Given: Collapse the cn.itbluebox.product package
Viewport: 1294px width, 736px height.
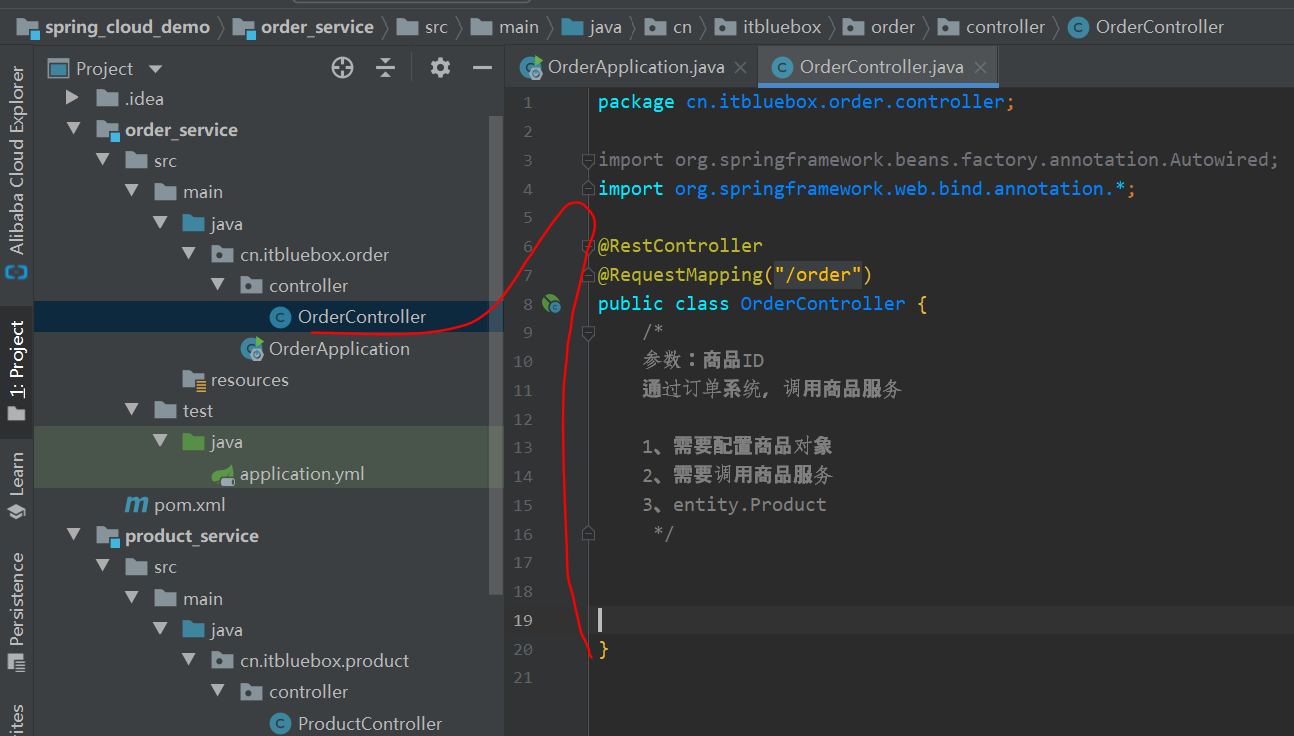Looking at the screenshot, I should tap(188, 660).
